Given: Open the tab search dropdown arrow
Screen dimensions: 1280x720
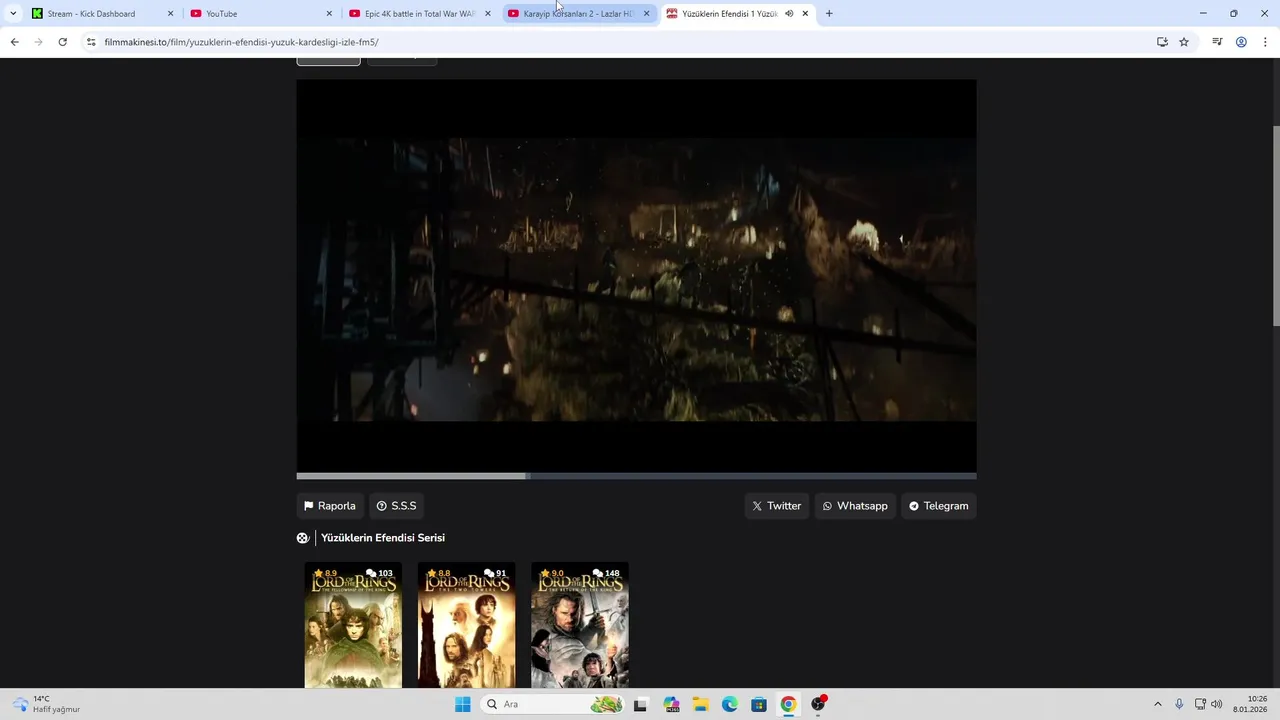Looking at the screenshot, I should [x=13, y=13].
